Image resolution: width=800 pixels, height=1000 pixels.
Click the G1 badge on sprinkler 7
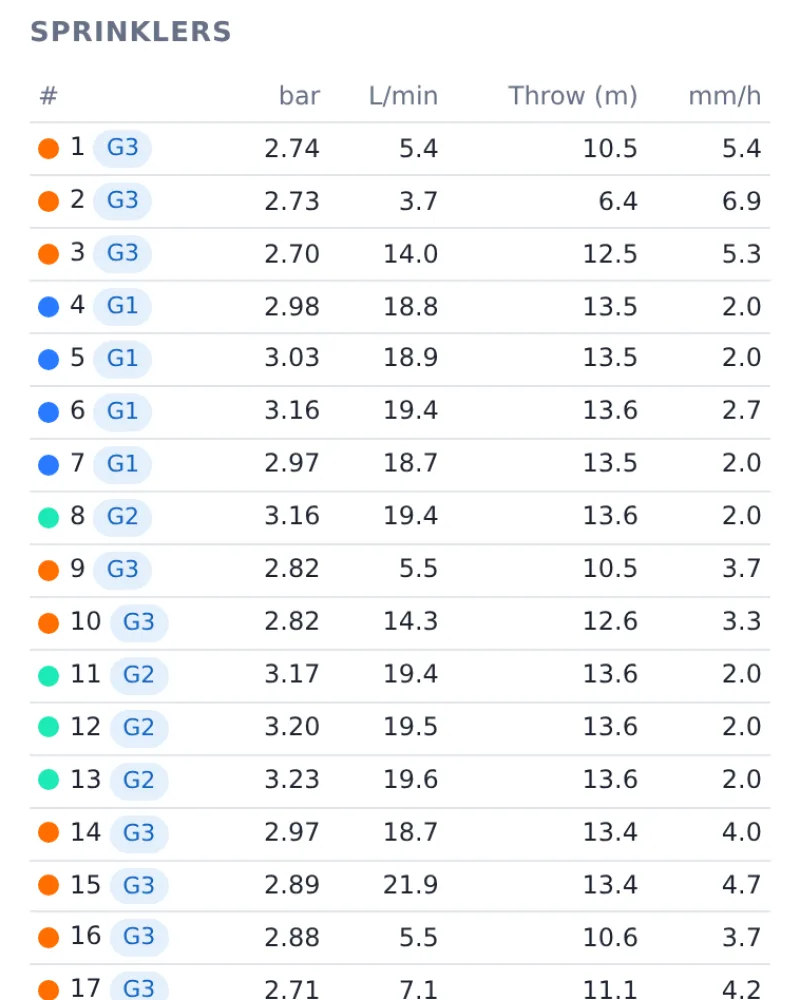click(x=122, y=464)
